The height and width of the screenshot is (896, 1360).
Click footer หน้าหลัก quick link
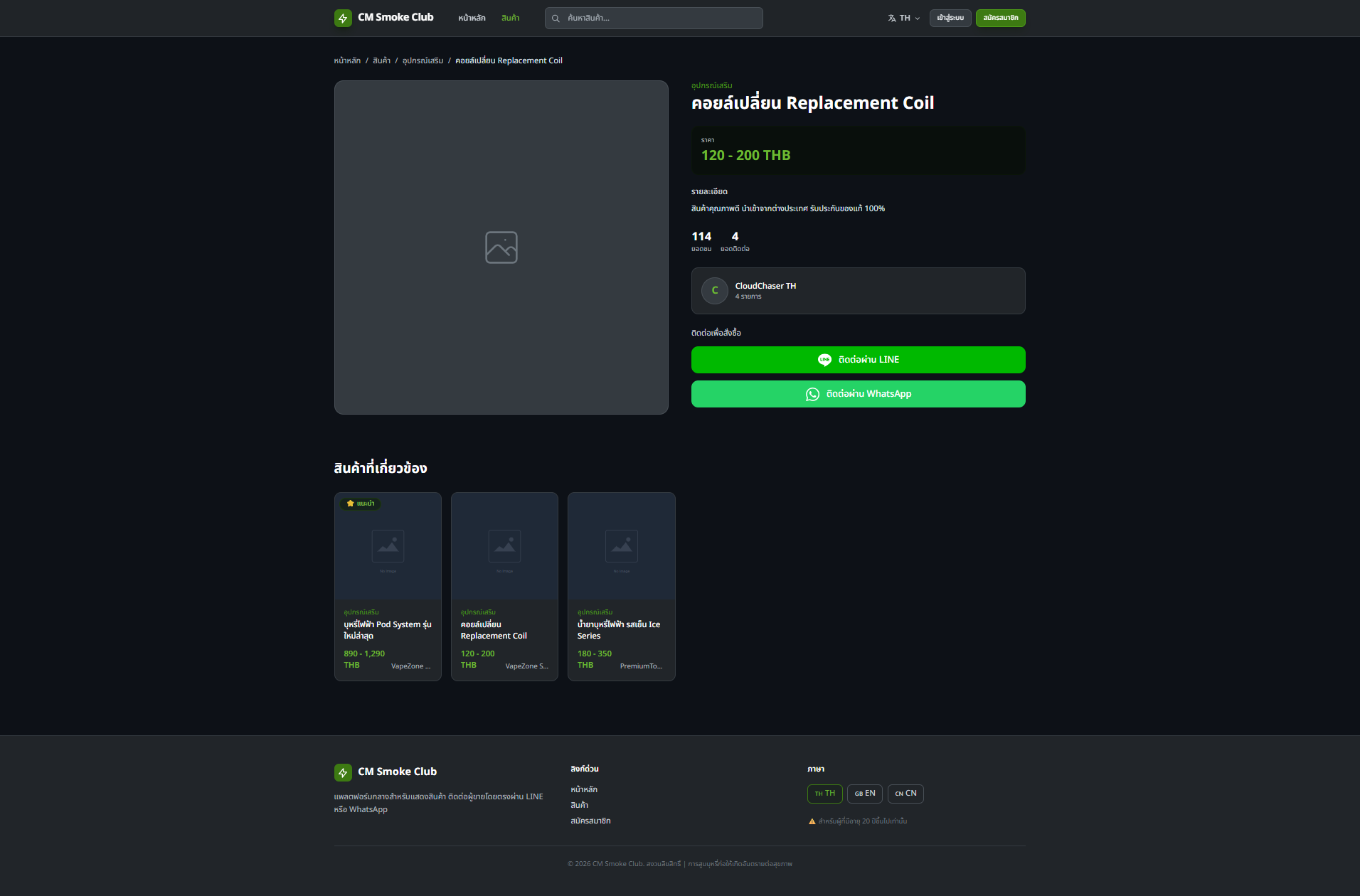(583, 790)
